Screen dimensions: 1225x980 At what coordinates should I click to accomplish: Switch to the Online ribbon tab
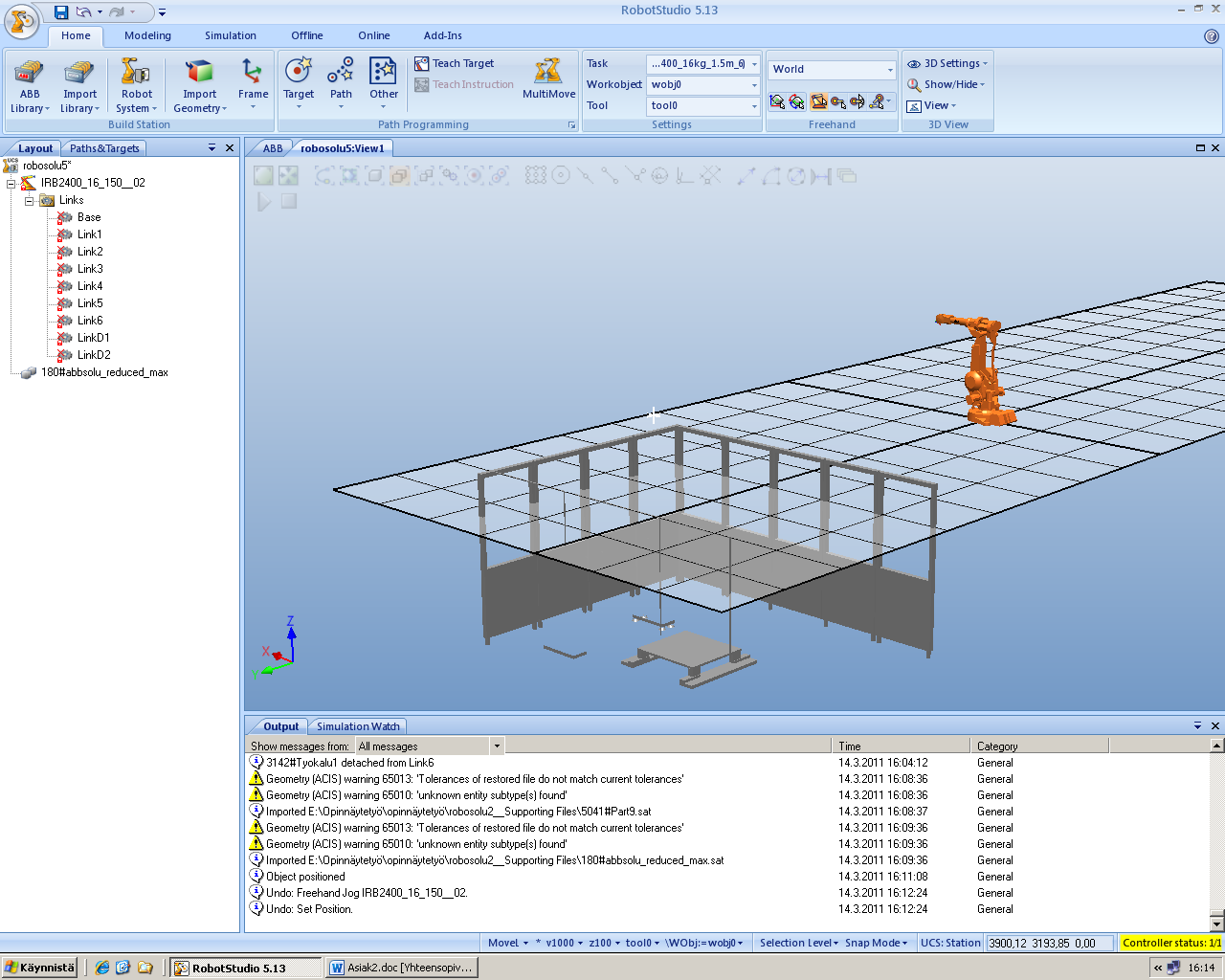(x=374, y=35)
